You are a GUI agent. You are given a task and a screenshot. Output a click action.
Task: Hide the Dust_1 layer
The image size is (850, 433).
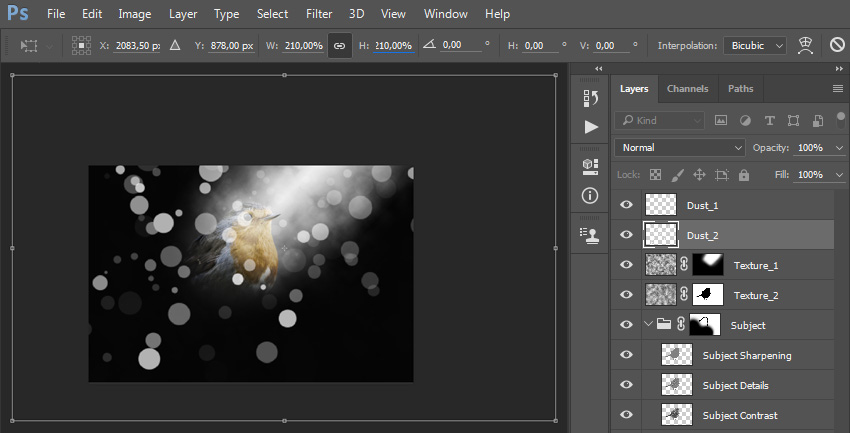(626, 205)
